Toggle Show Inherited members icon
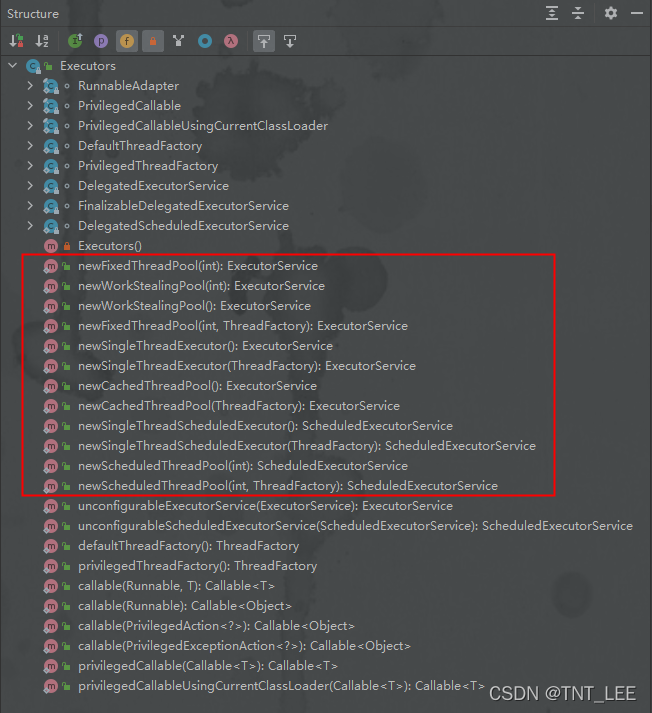Image resolution: width=652 pixels, height=713 pixels. click(75, 41)
